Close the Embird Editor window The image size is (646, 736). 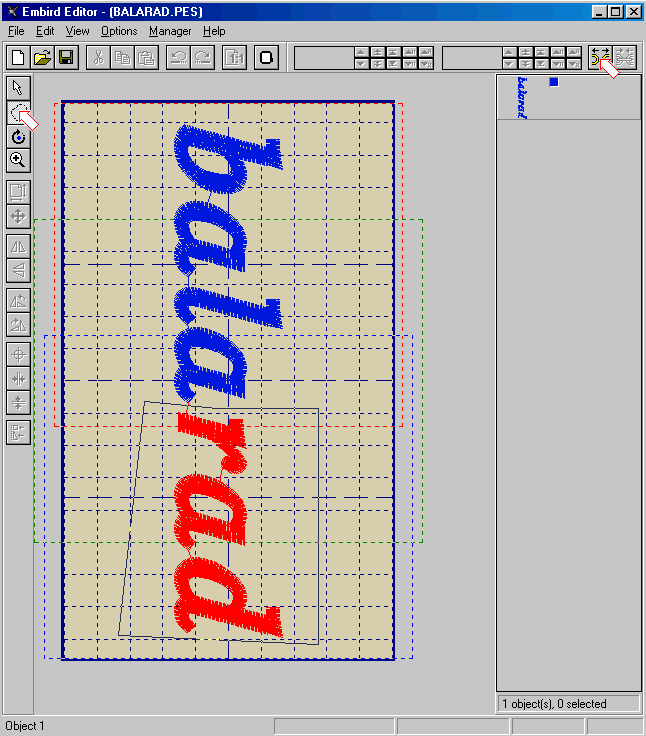634,12
